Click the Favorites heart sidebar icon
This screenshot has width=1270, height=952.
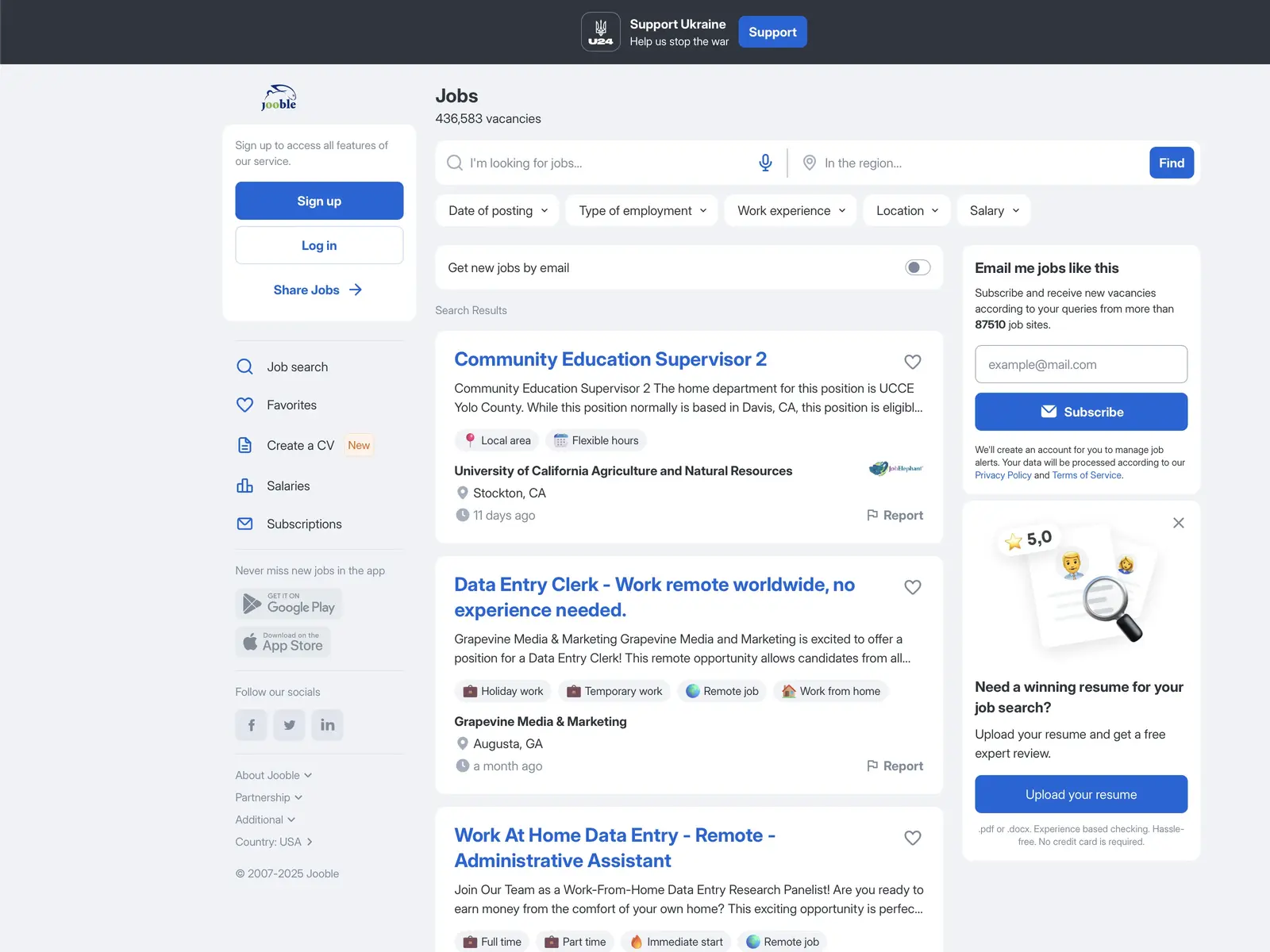coord(244,405)
